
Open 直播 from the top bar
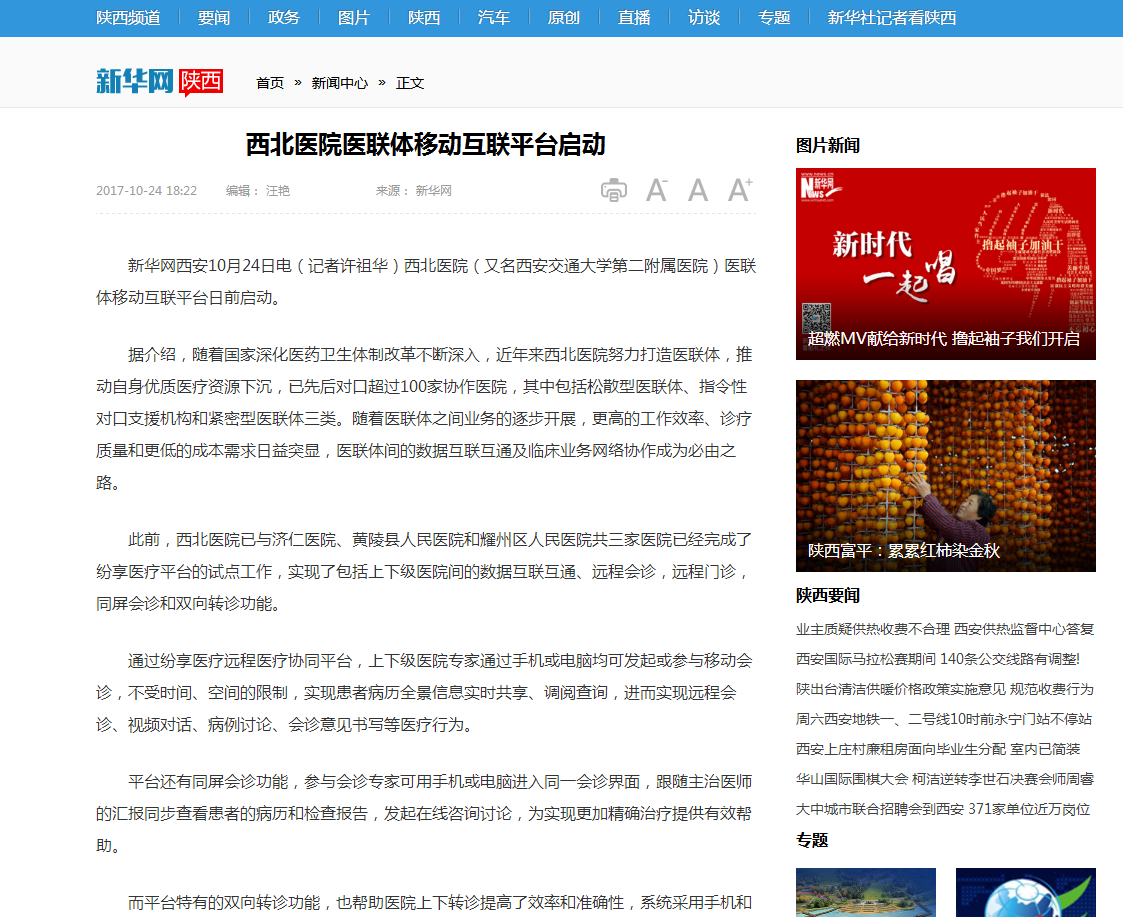[x=634, y=18]
